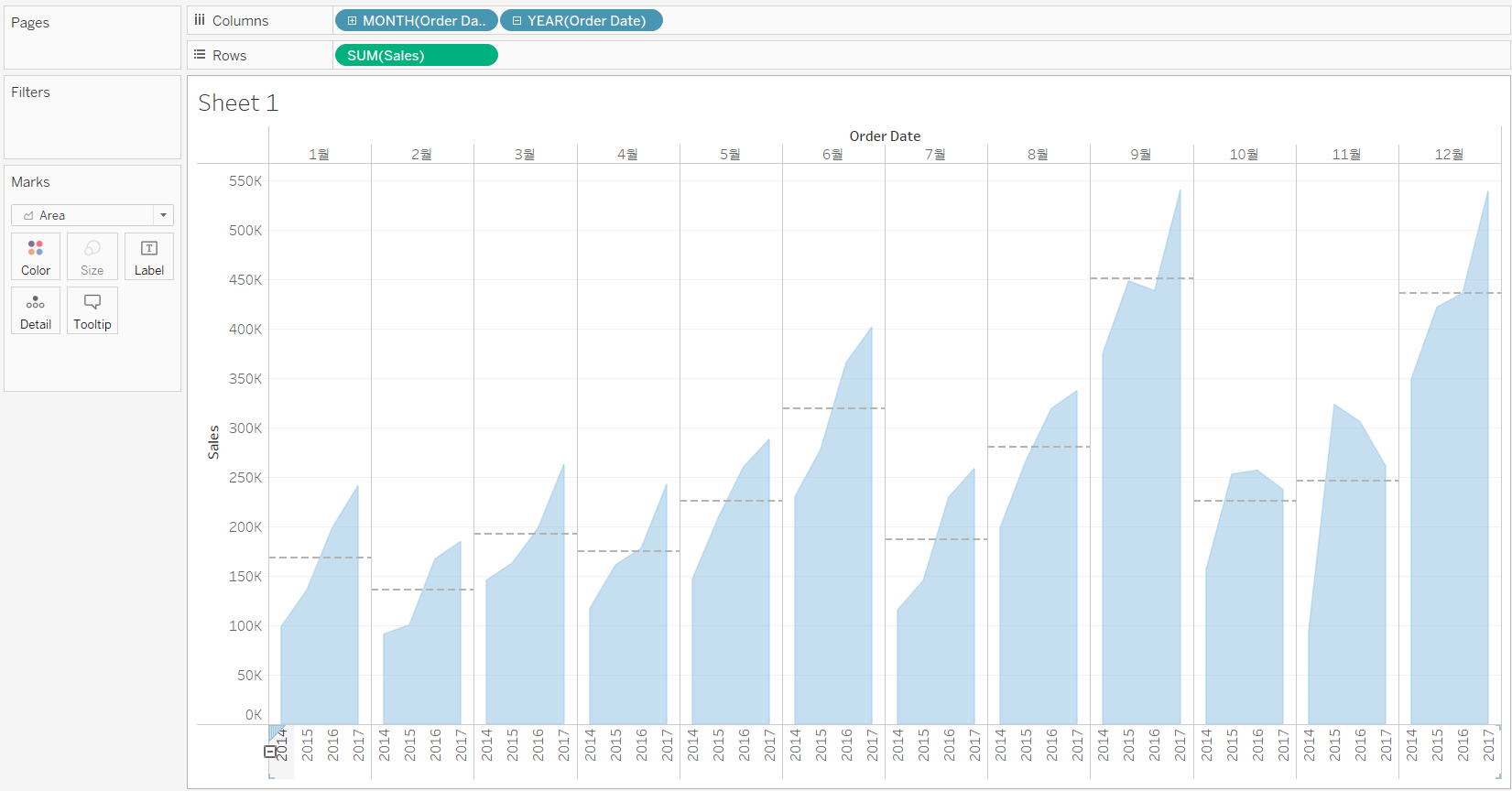Open the Tooltip marks card
Image resolution: width=1512 pixels, height=791 pixels.
click(92, 310)
